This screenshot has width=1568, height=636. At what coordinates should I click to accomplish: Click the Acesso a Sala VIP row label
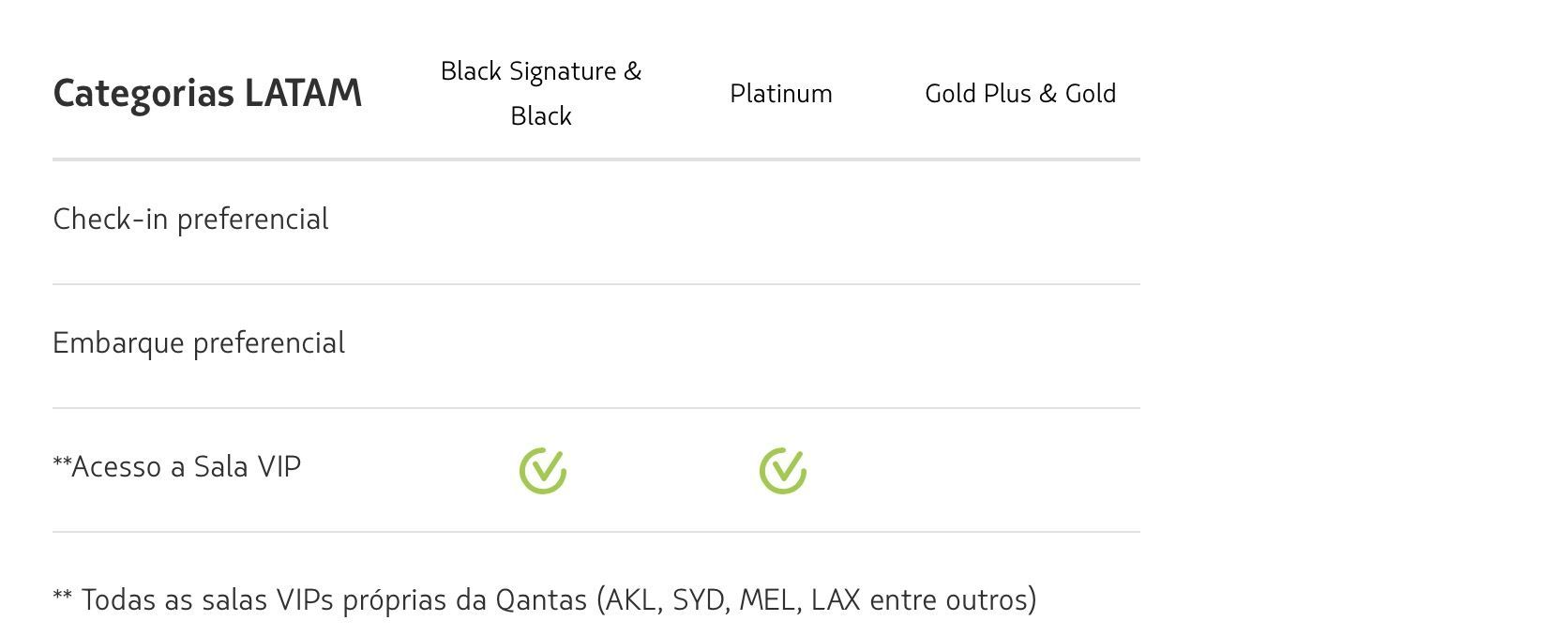(176, 466)
